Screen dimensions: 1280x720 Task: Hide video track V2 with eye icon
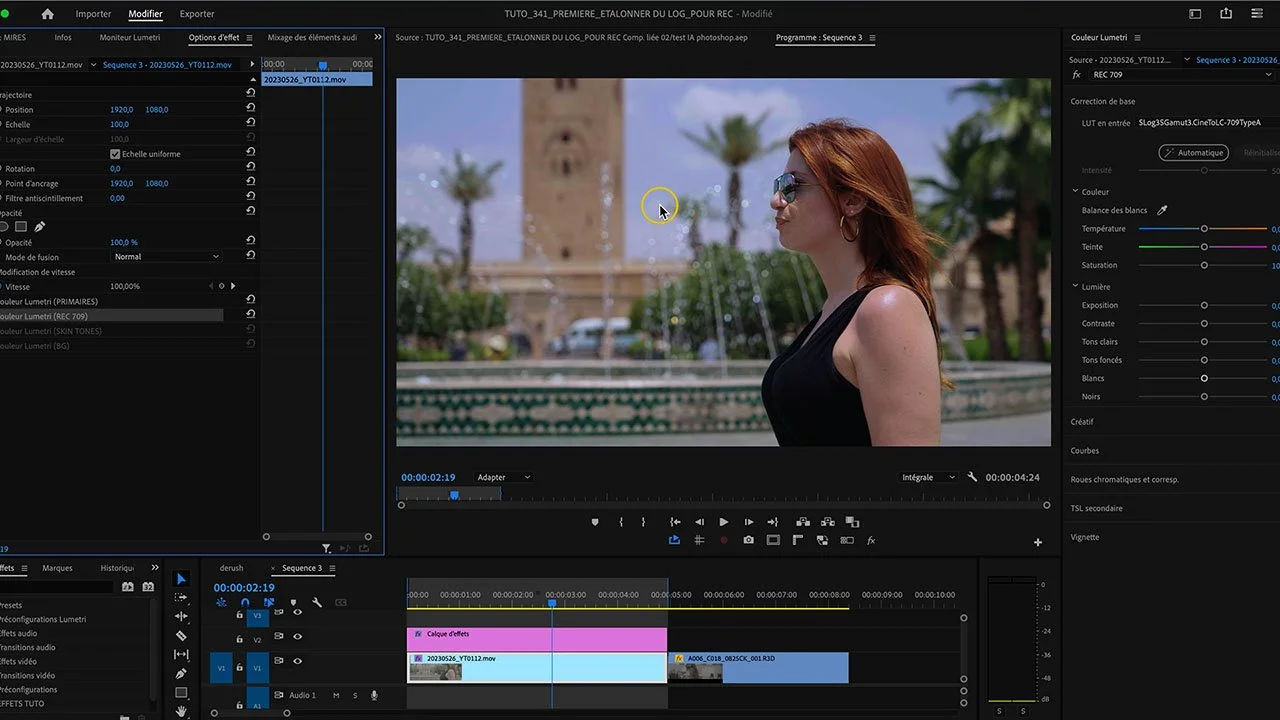297,636
